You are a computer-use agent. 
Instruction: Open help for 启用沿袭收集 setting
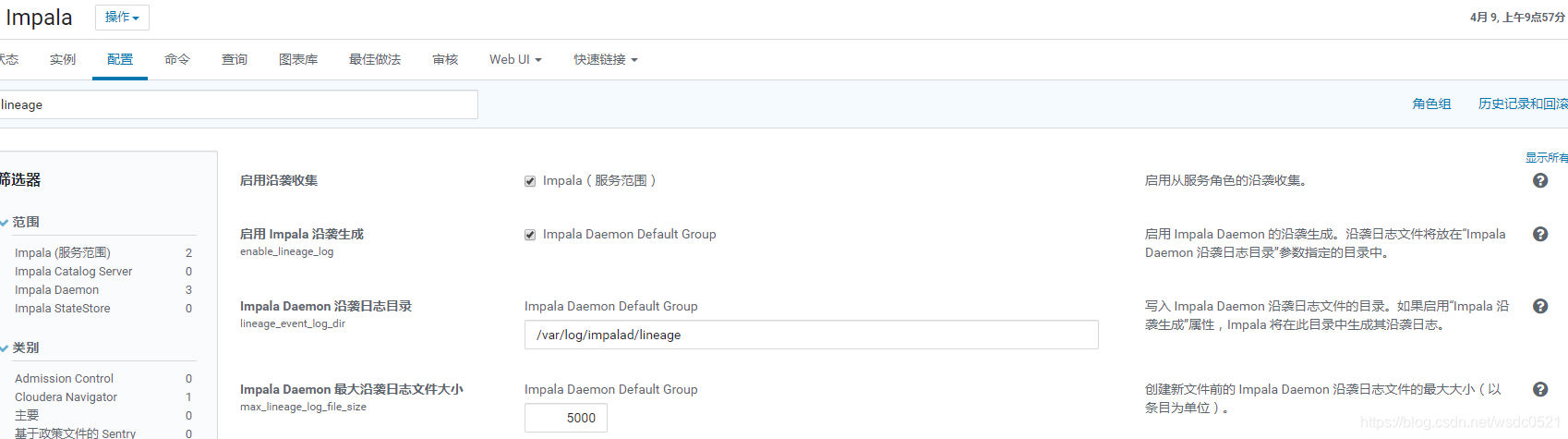[1540, 180]
